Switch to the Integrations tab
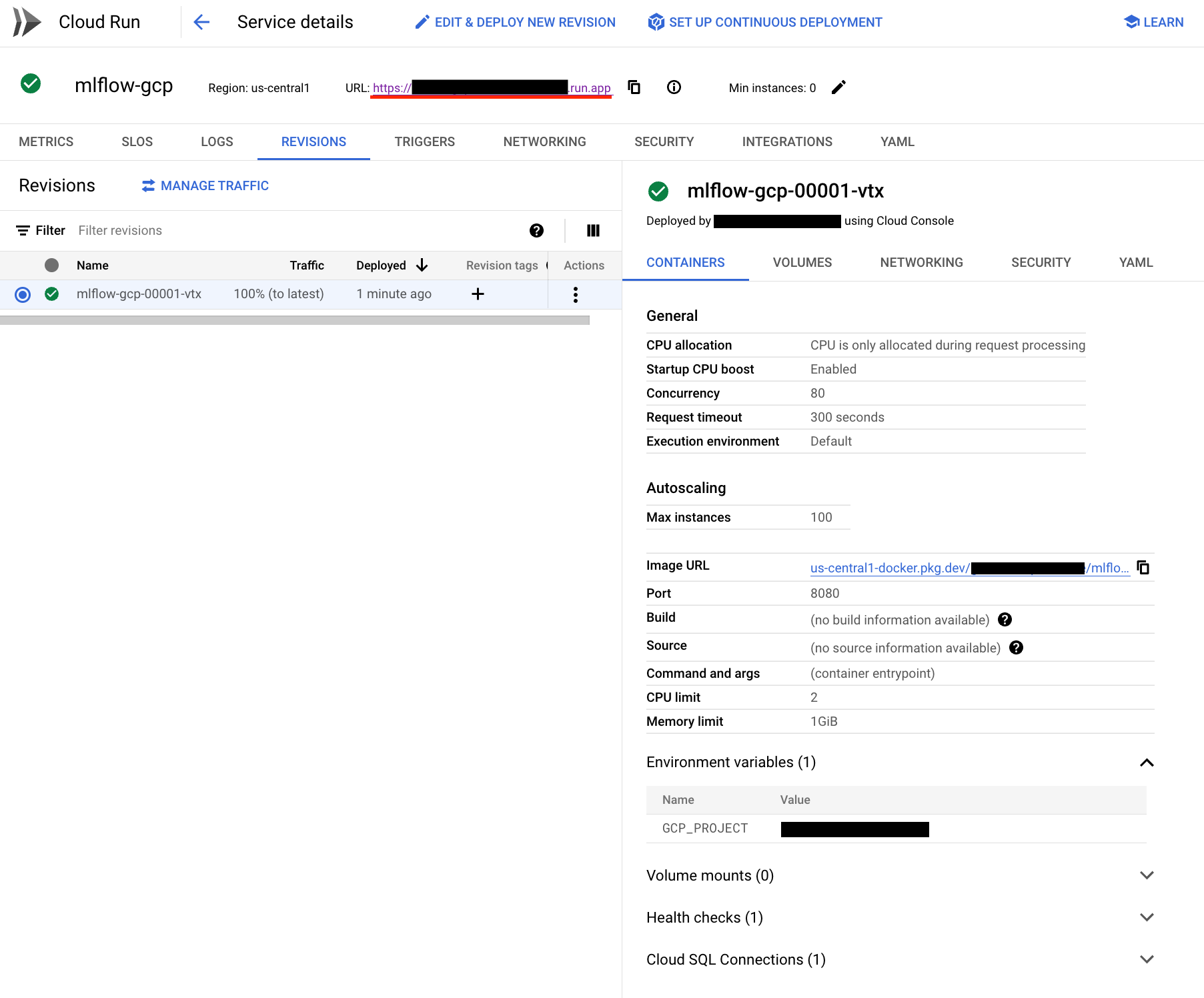Viewport: 1204px width, 998px height. (x=787, y=141)
